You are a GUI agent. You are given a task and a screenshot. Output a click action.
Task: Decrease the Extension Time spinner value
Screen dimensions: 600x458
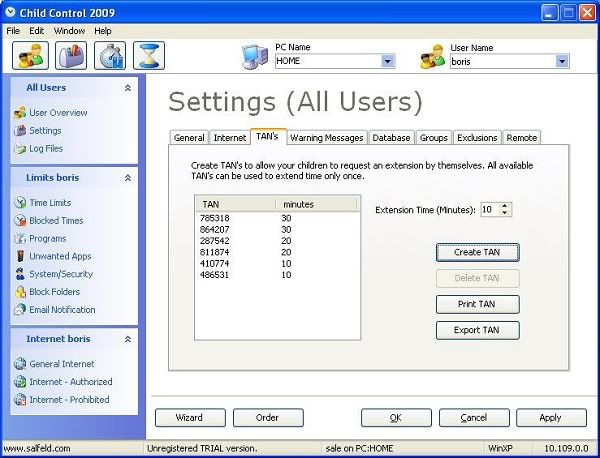[x=505, y=212]
